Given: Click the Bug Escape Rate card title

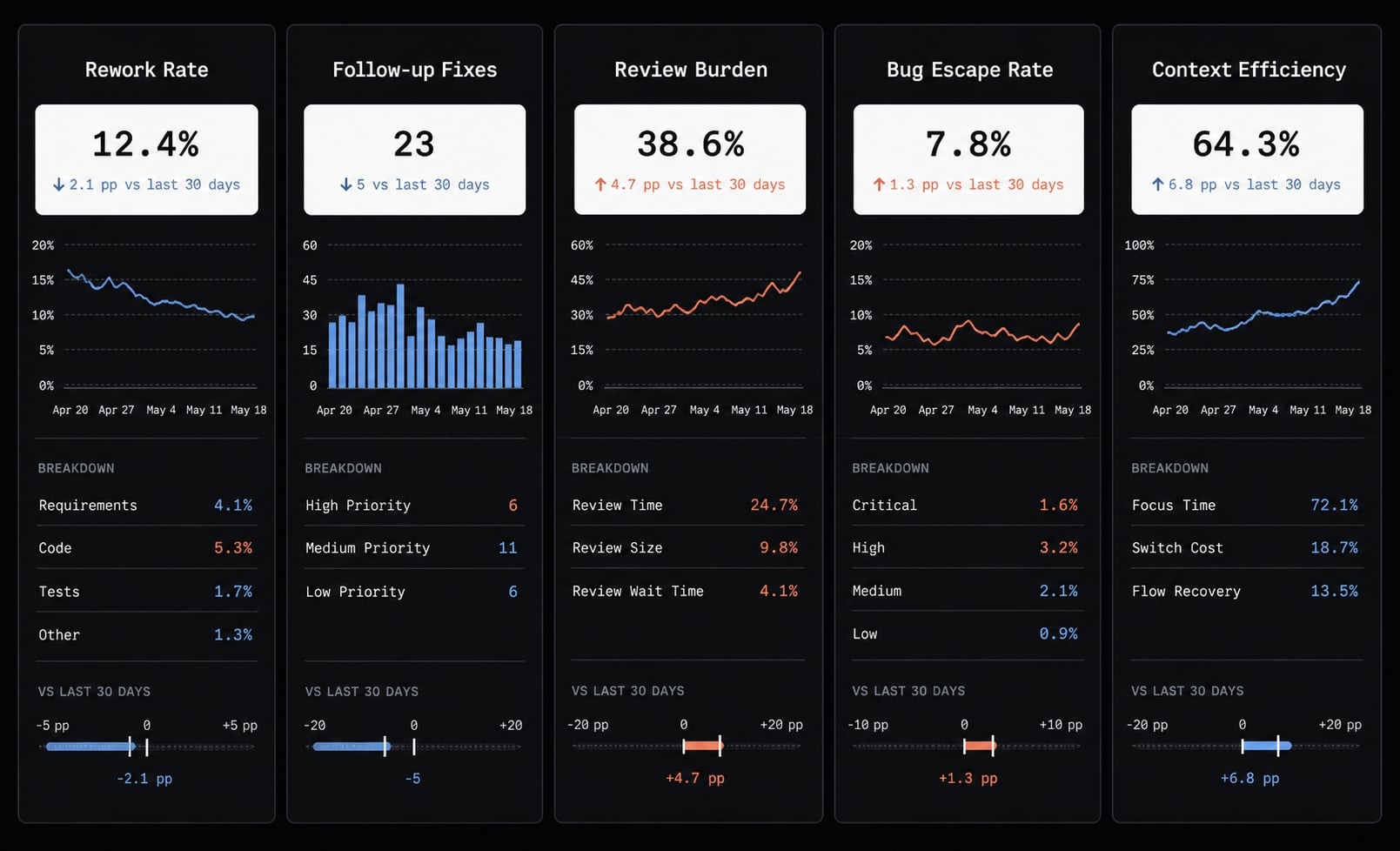Looking at the screenshot, I should [969, 70].
